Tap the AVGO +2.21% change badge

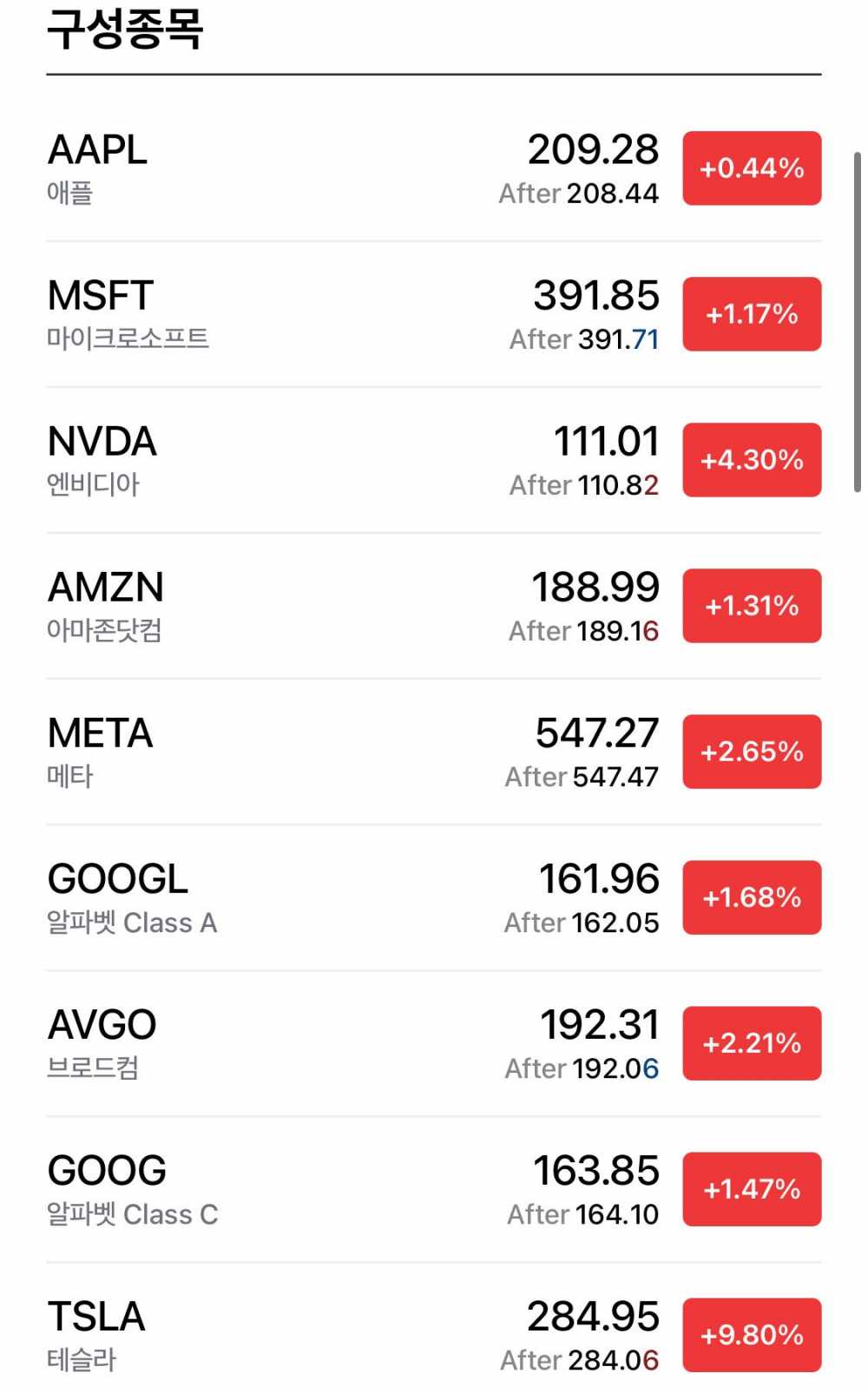752,1043
